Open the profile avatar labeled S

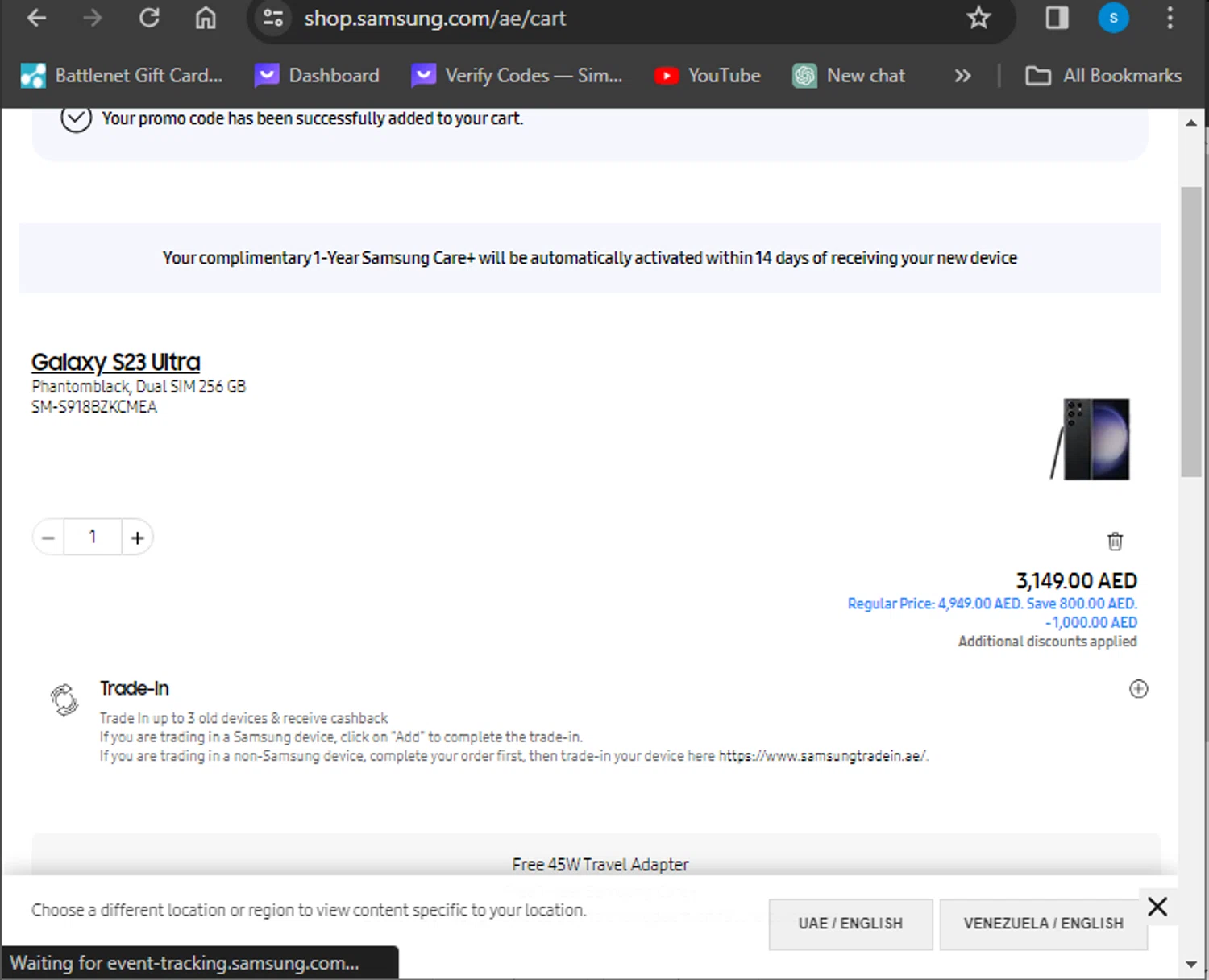1113,18
